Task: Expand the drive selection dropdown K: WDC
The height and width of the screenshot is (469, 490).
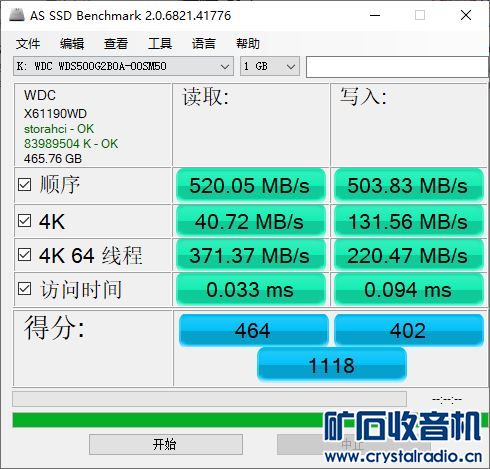Action: click(123, 66)
